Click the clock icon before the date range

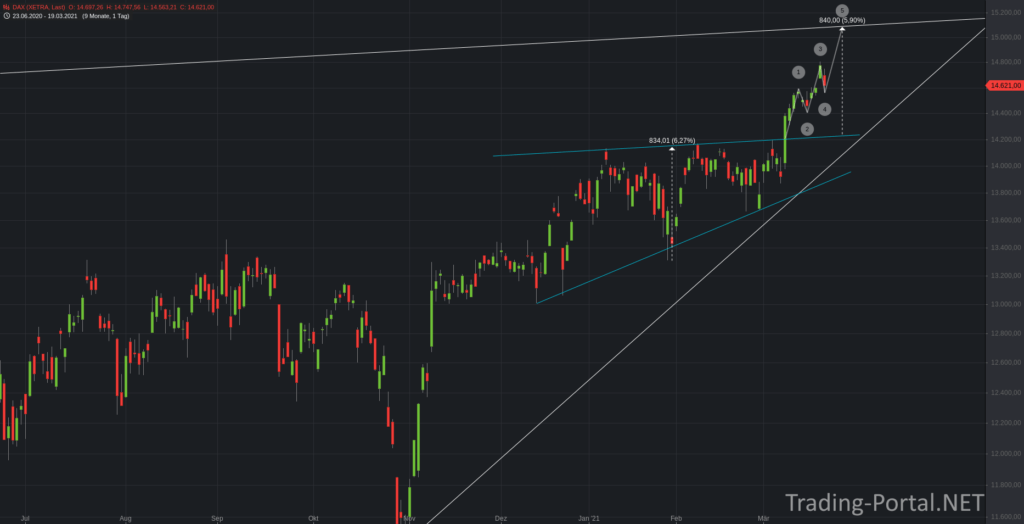tap(6, 16)
